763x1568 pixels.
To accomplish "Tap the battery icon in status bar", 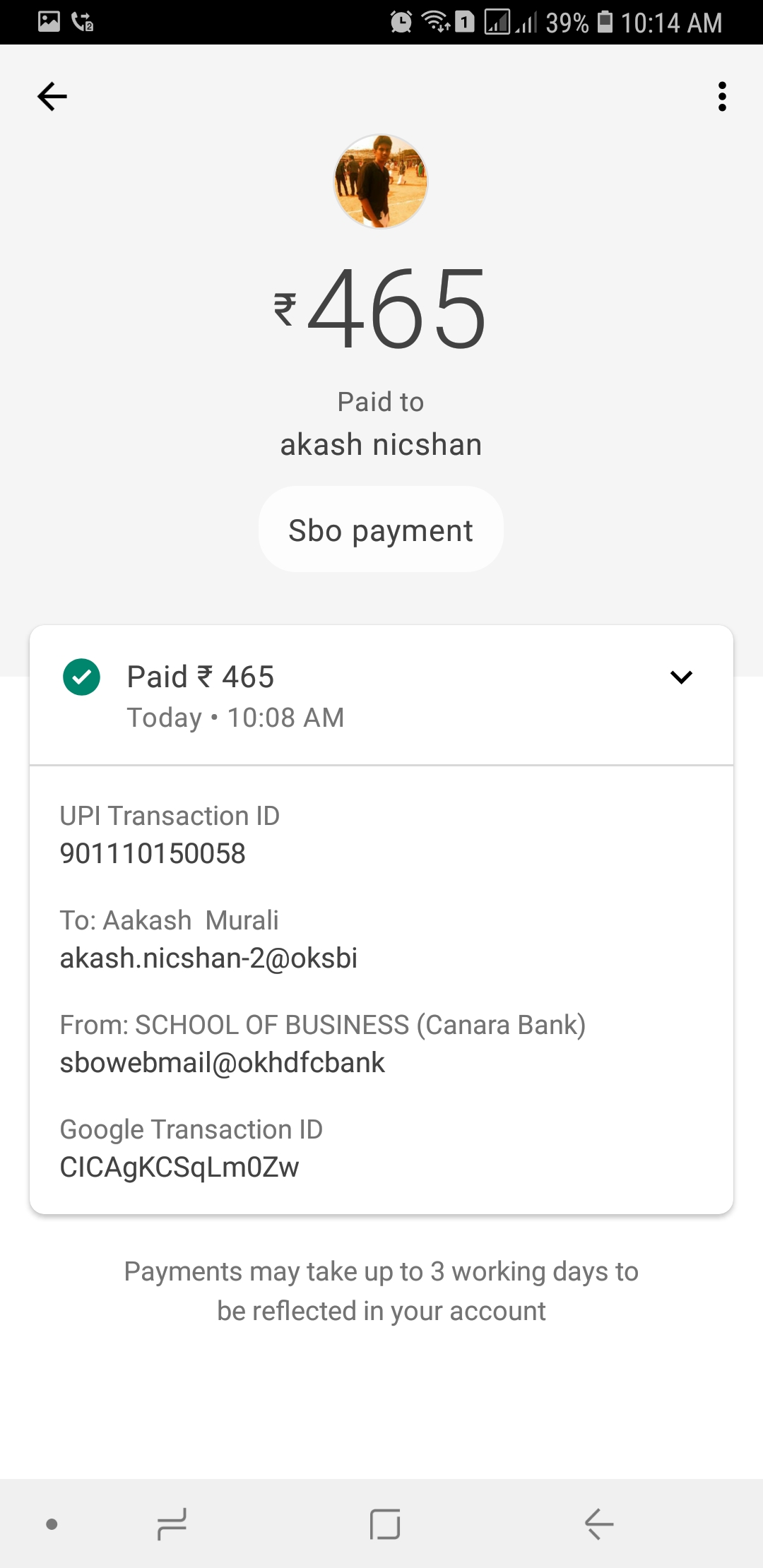I will pyautogui.click(x=605, y=22).
